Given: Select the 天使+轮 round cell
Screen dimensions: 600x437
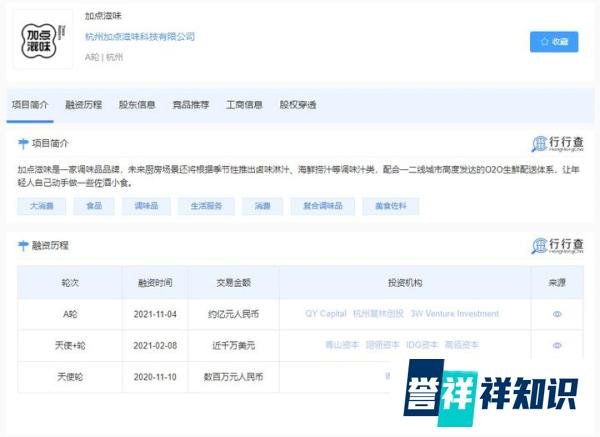Looking at the screenshot, I should [x=70, y=346].
